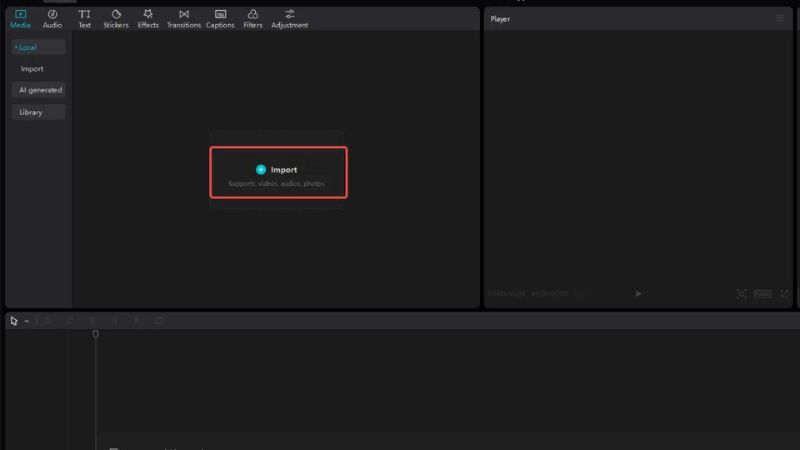Open the Adjustment panel icon
Viewport: 800px width, 450px height.
pyautogui.click(x=290, y=14)
